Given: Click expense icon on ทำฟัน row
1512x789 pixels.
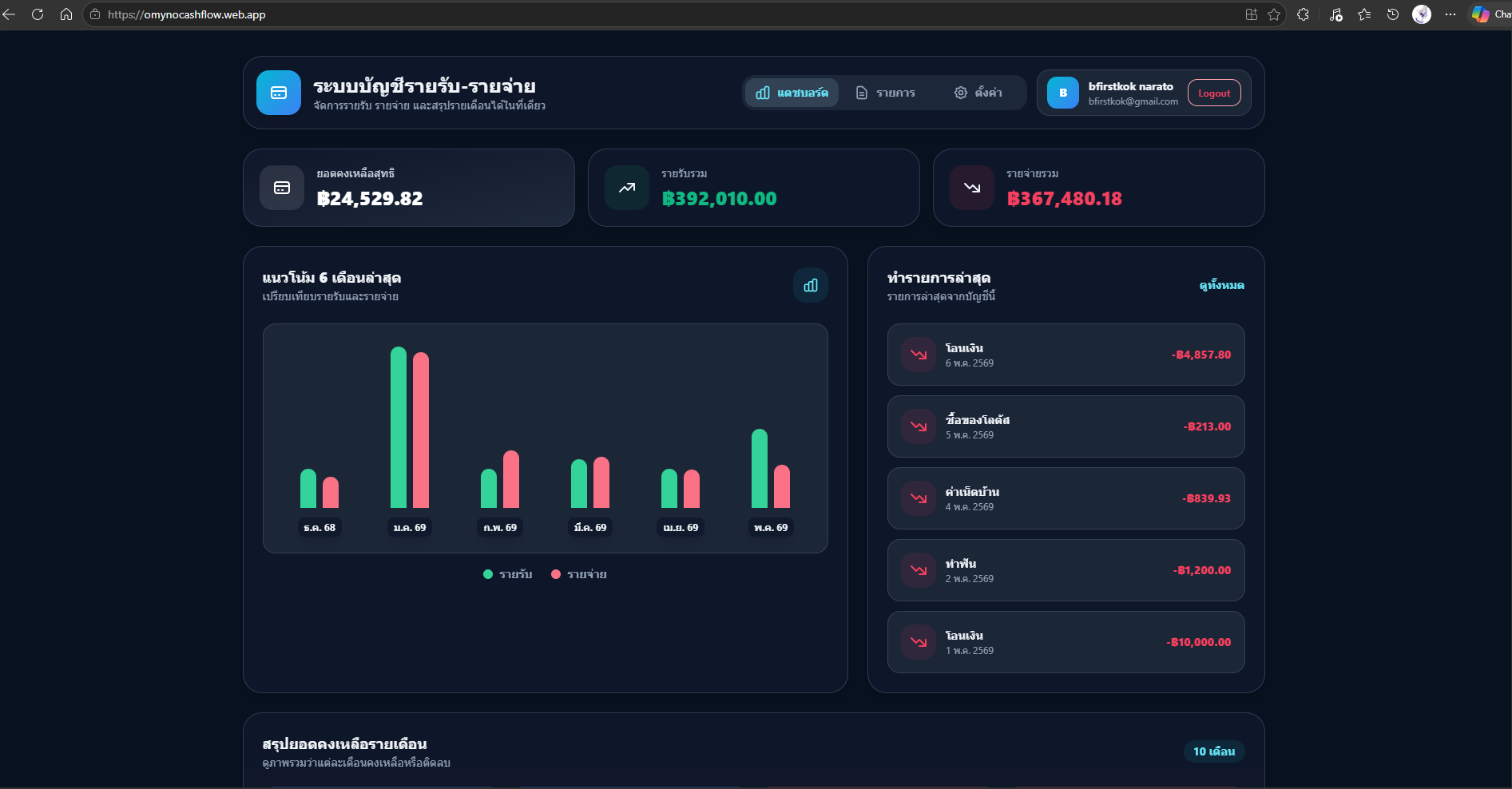Looking at the screenshot, I should [919, 570].
